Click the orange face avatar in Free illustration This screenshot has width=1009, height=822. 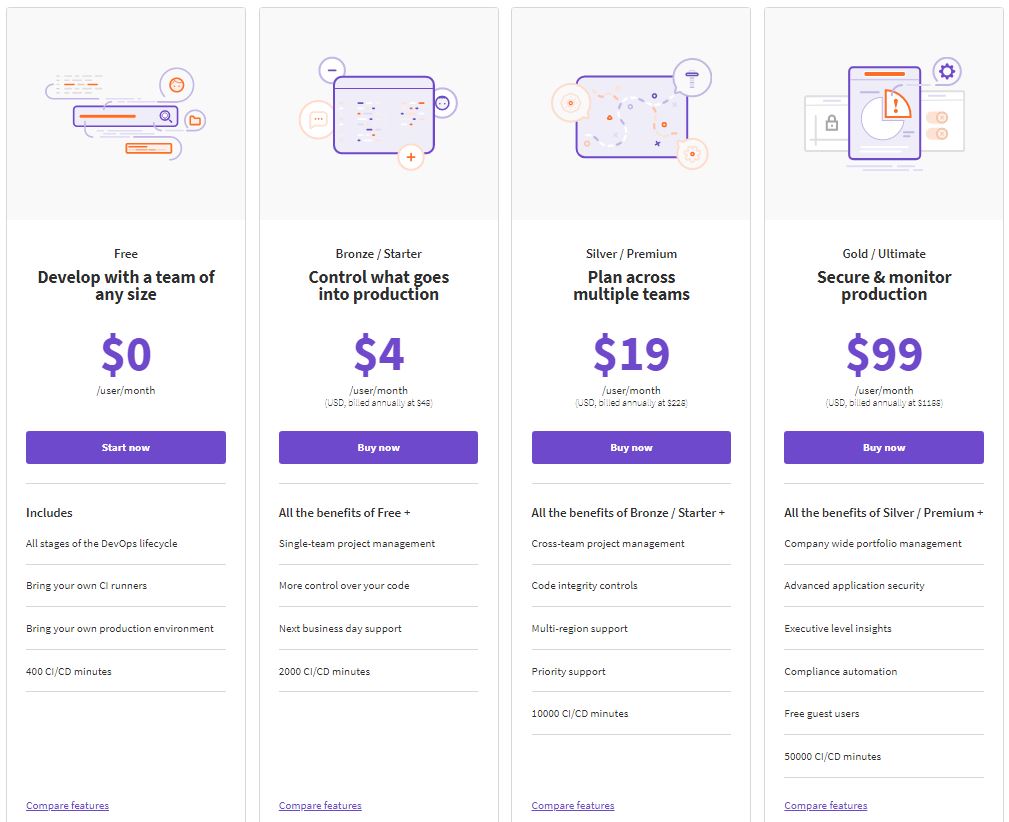pos(177,85)
